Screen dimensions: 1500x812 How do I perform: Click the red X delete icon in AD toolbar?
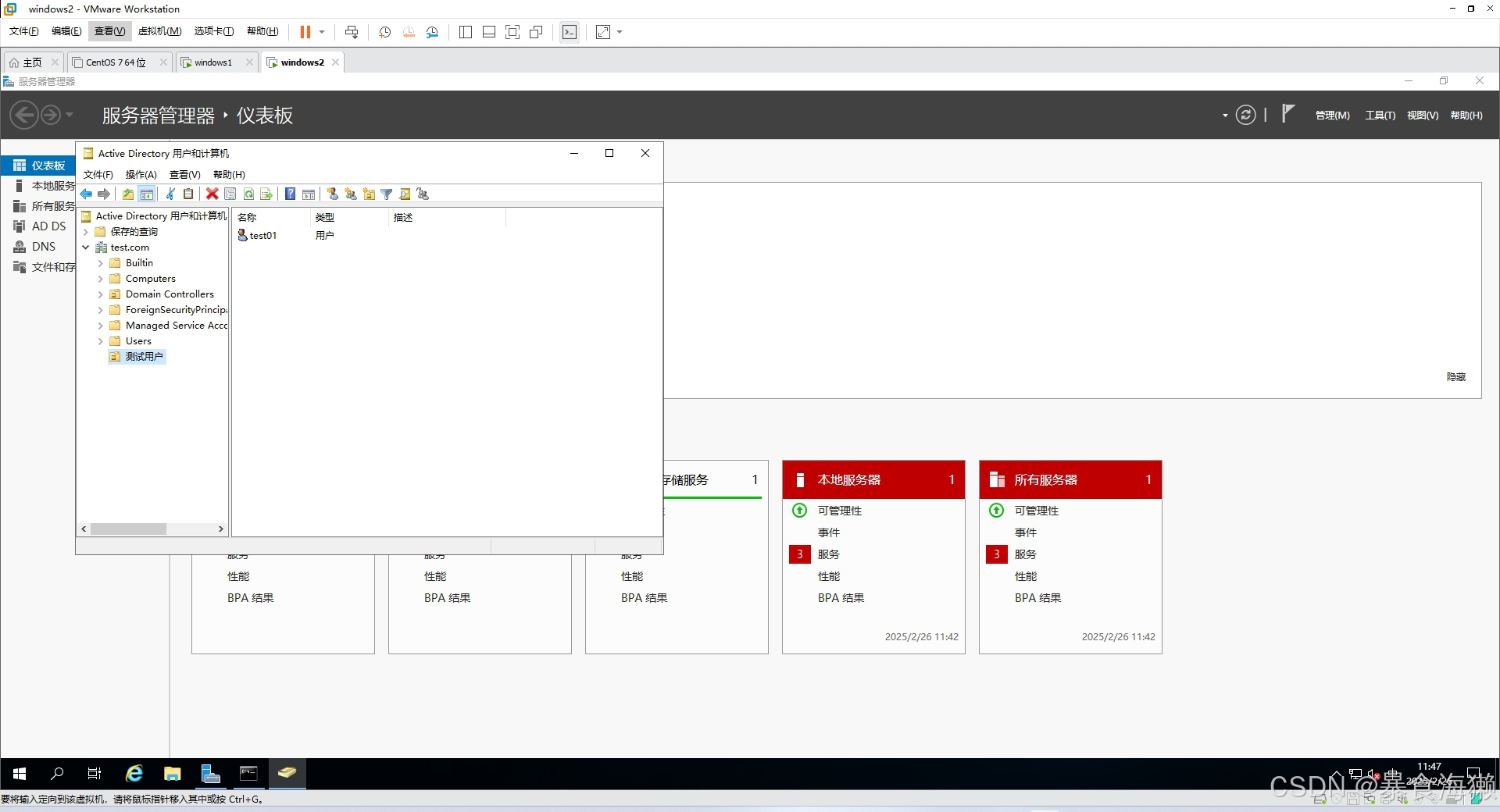pos(212,194)
